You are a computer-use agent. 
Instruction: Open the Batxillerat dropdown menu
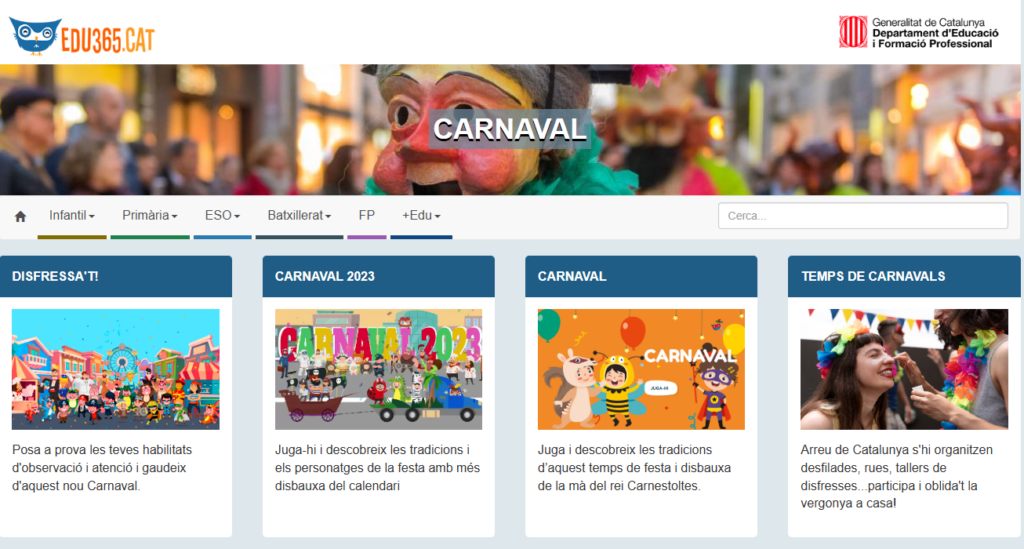[299, 216]
